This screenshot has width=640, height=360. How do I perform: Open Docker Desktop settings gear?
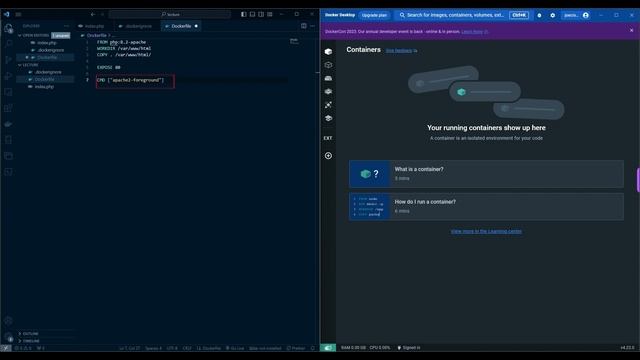tap(553, 15)
